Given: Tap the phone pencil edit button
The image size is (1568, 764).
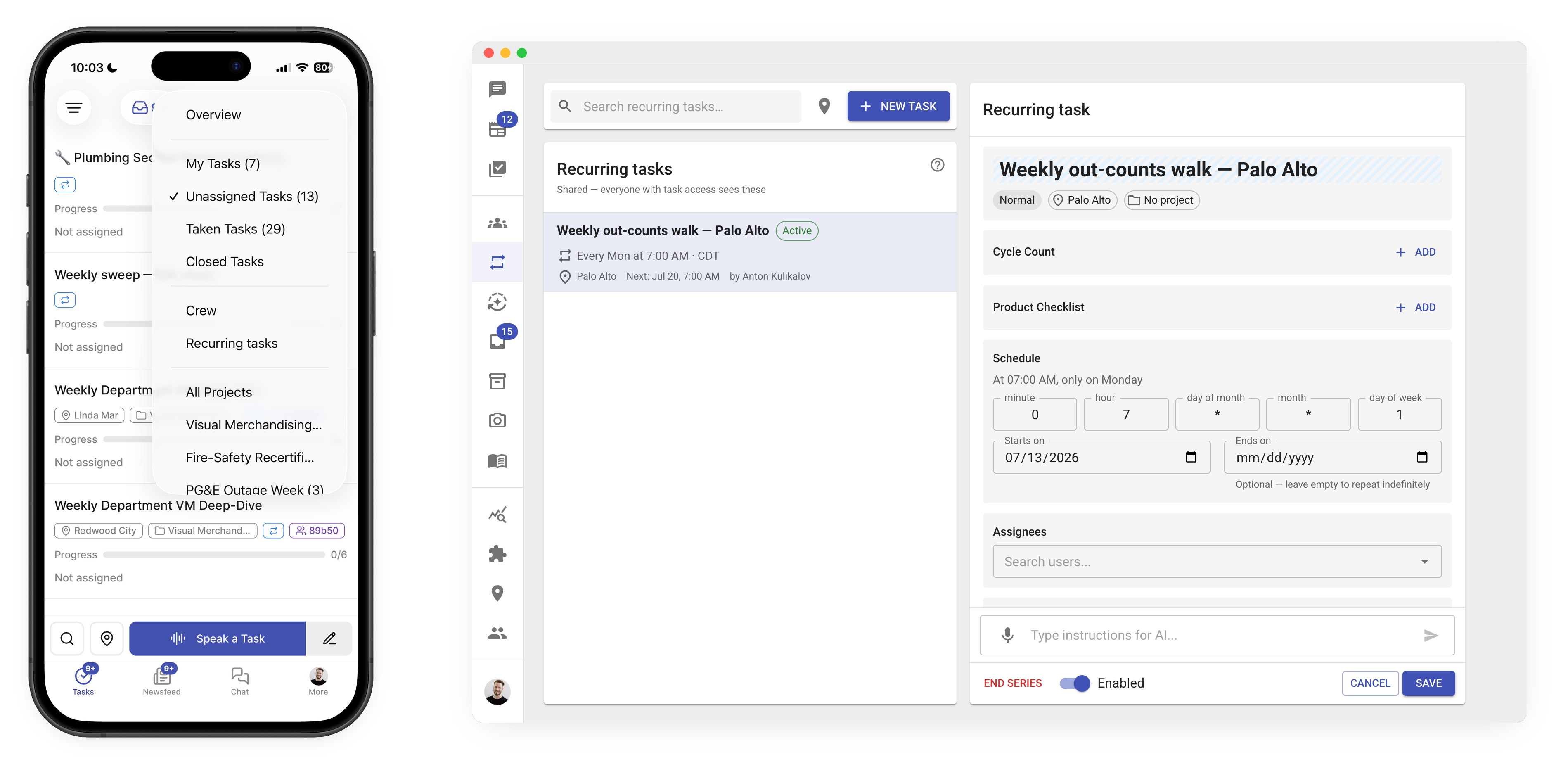Looking at the screenshot, I should 329,638.
